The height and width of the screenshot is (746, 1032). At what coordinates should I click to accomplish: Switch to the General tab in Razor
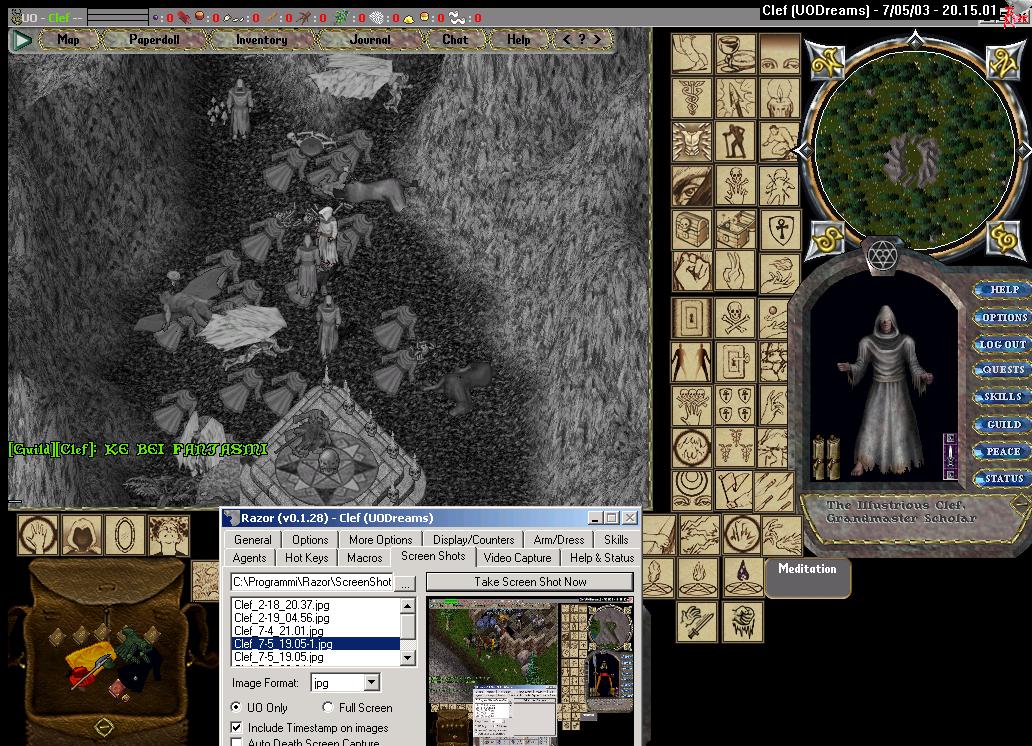coord(253,540)
